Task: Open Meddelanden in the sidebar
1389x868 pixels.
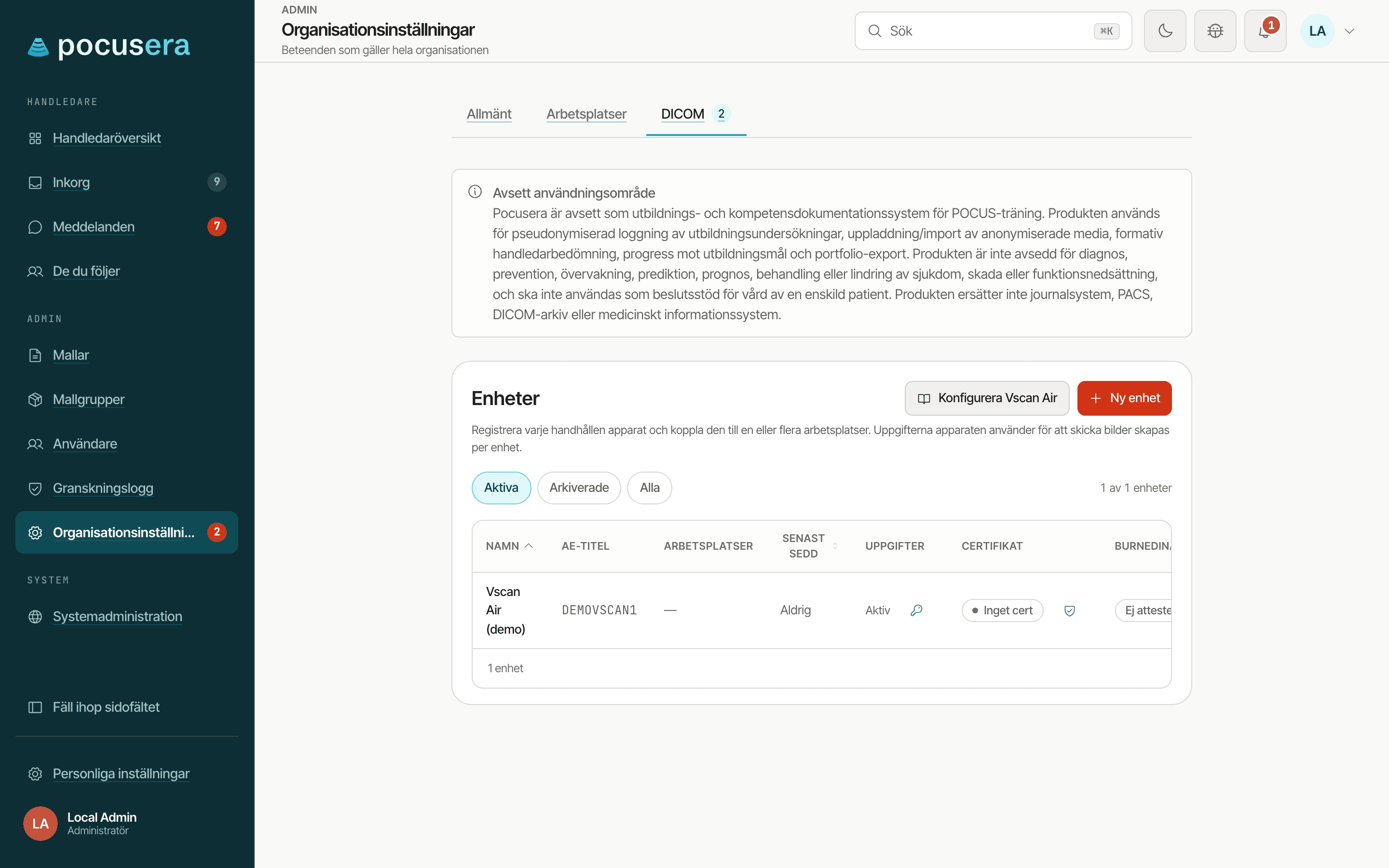Action: [x=127, y=227]
